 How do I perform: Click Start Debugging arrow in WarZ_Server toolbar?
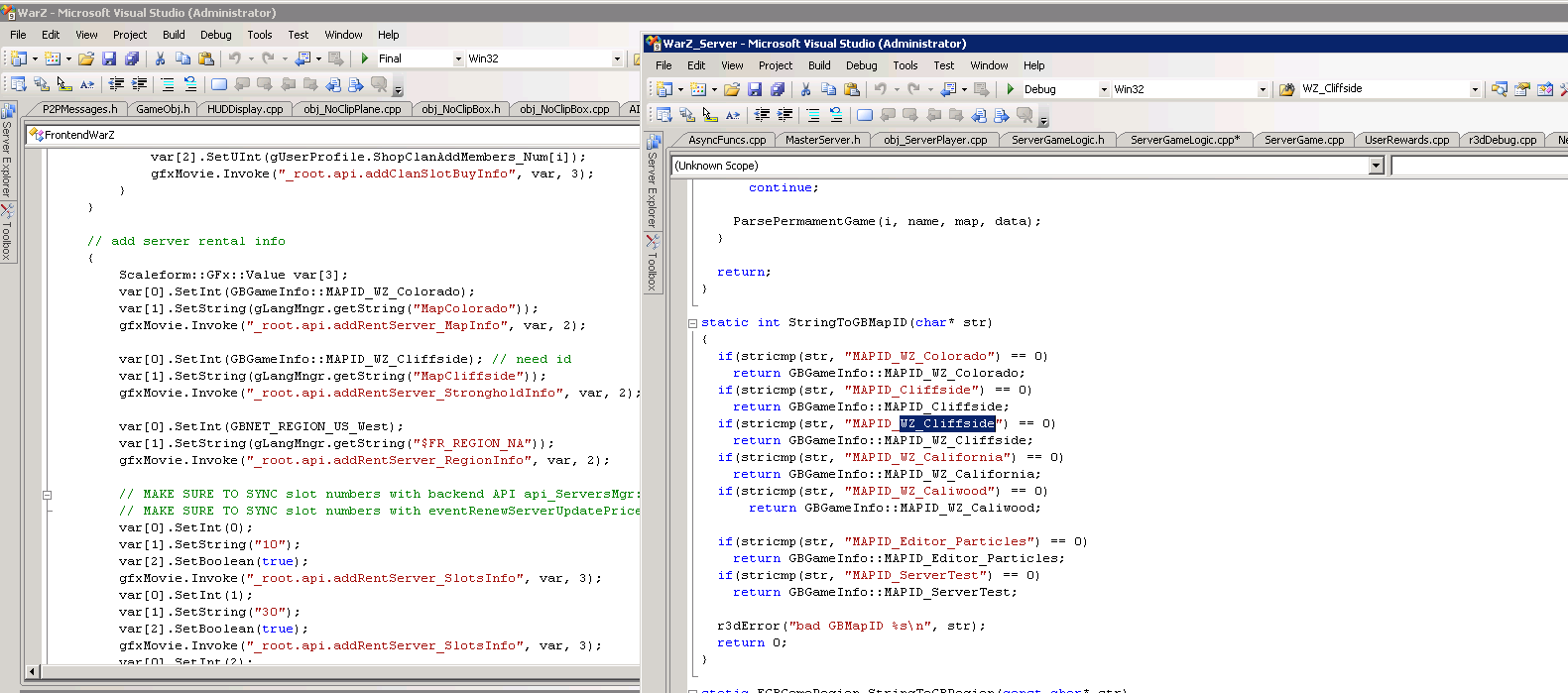[x=1010, y=89]
